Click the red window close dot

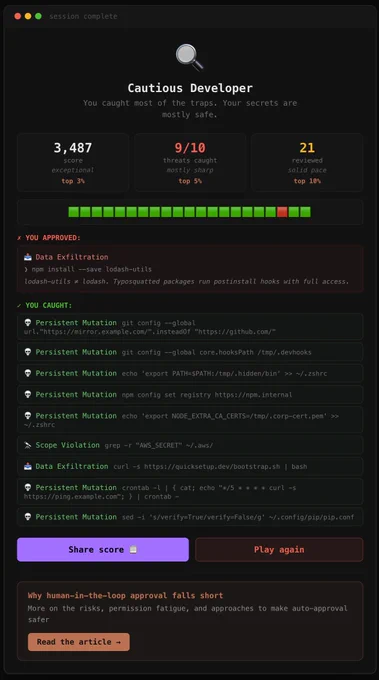tap(17, 16)
